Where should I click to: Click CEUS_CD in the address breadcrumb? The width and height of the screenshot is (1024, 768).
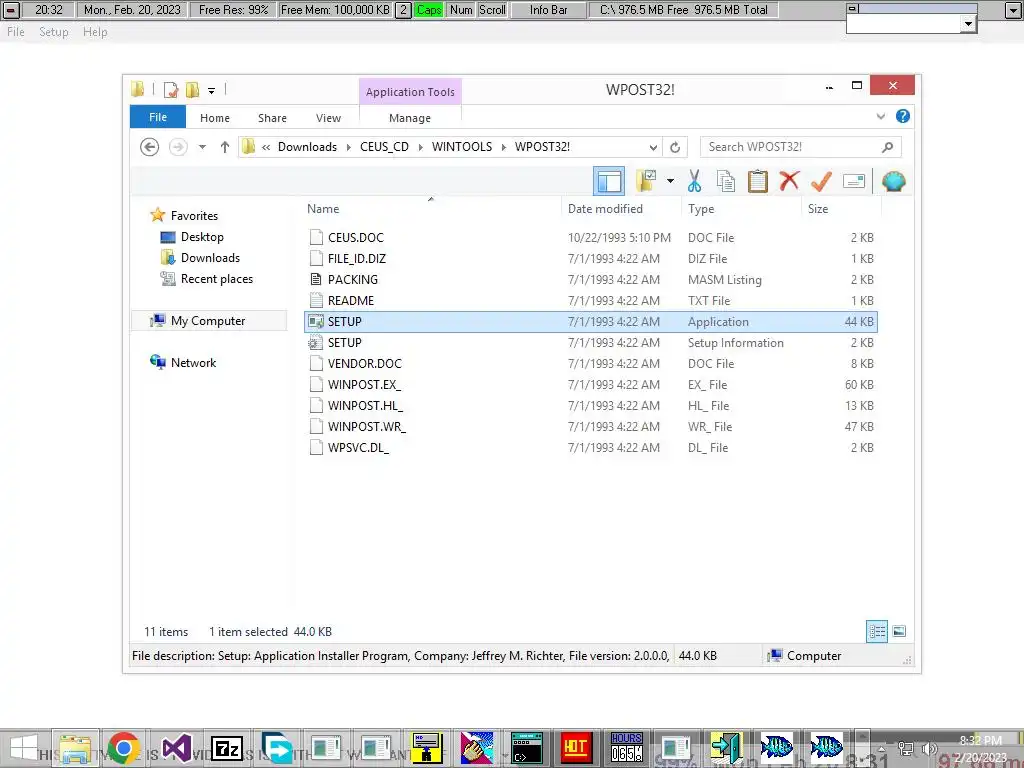(385, 147)
